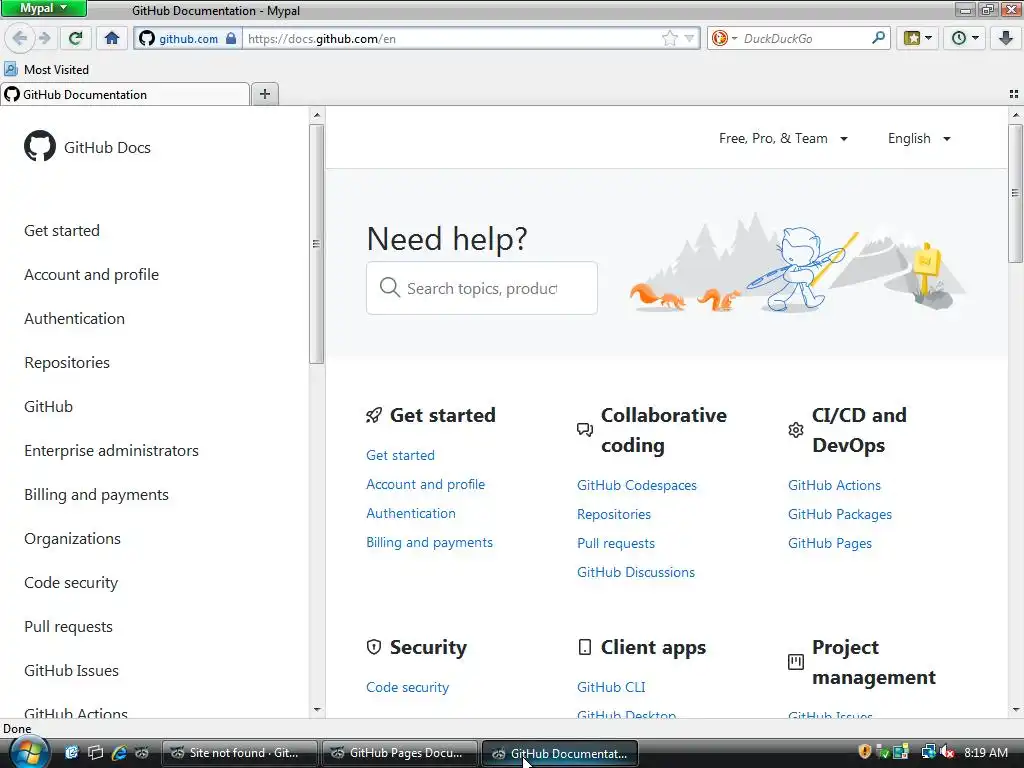Click the GitHub Docs octocat logo
Image resolution: width=1024 pixels, height=768 pixels.
[x=40, y=146]
